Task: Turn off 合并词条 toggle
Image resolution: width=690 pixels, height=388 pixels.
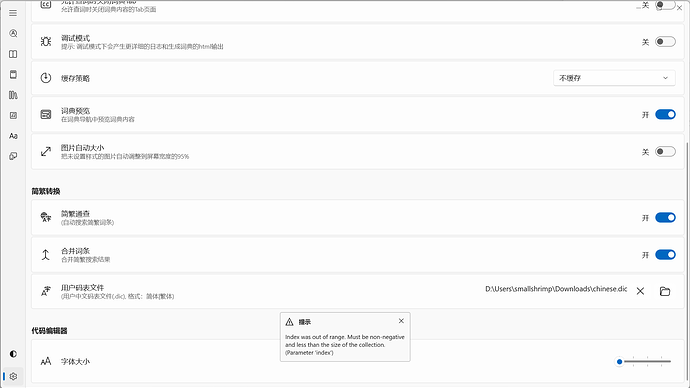Action: point(665,255)
